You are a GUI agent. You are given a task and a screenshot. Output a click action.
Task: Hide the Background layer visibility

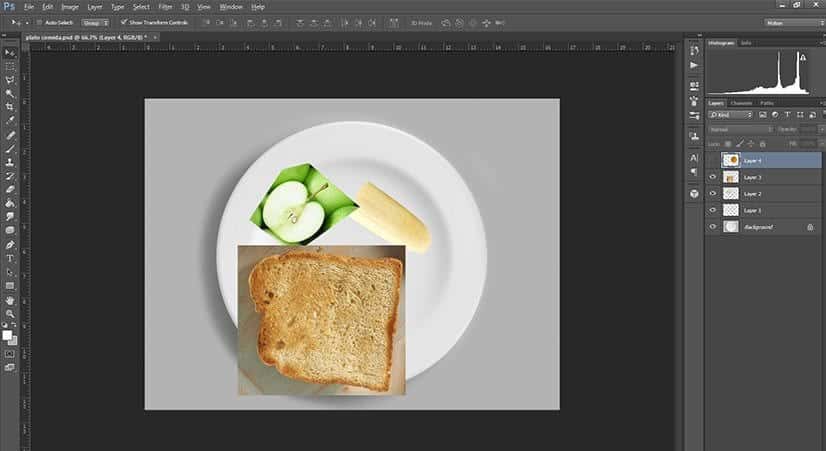[x=713, y=227]
